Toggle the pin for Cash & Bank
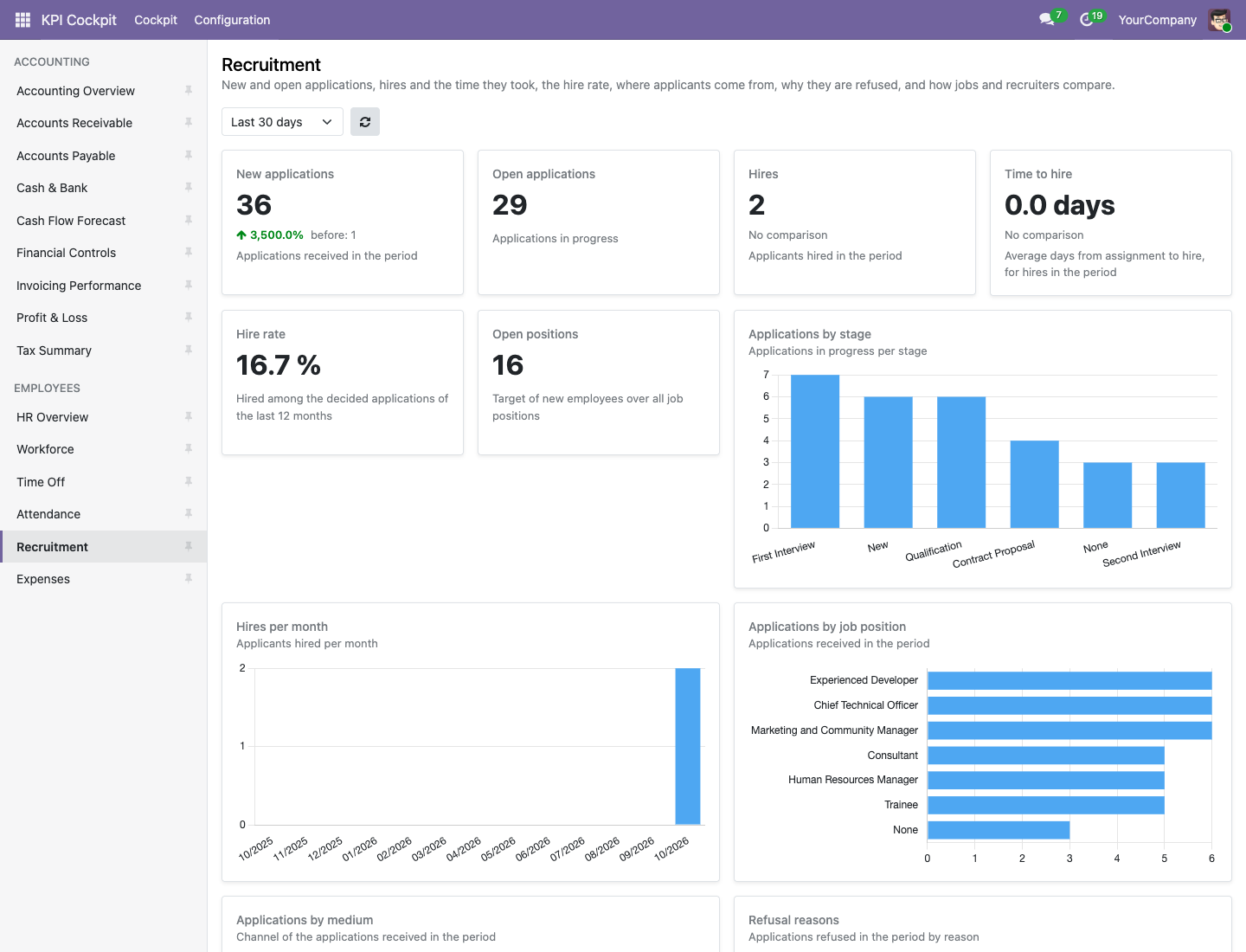 click(189, 188)
